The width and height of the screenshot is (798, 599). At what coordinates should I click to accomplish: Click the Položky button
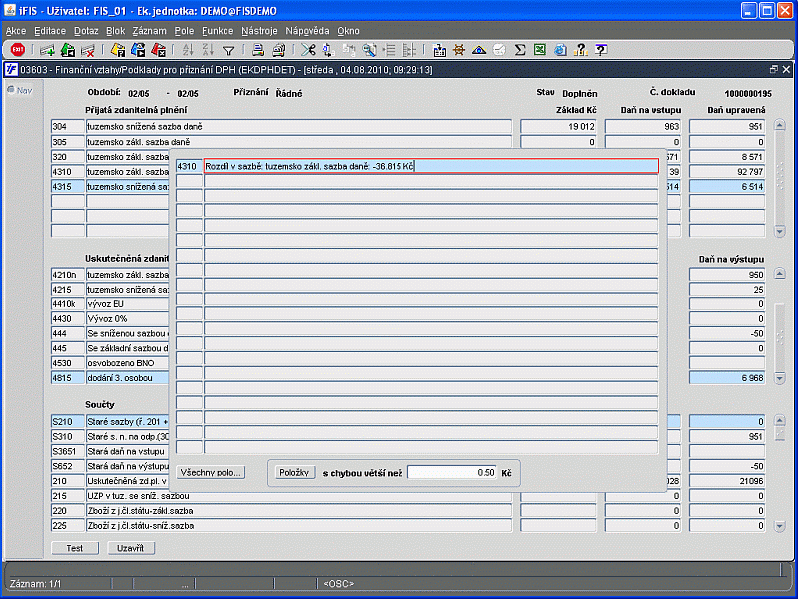coord(294,472)
